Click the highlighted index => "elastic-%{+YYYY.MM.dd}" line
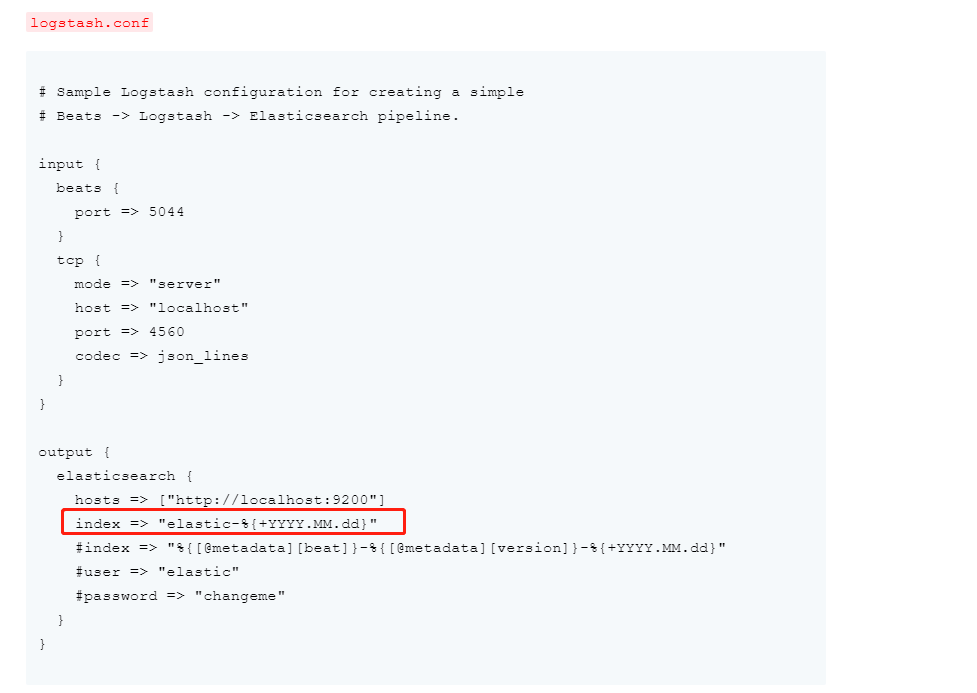 [226, 524]
